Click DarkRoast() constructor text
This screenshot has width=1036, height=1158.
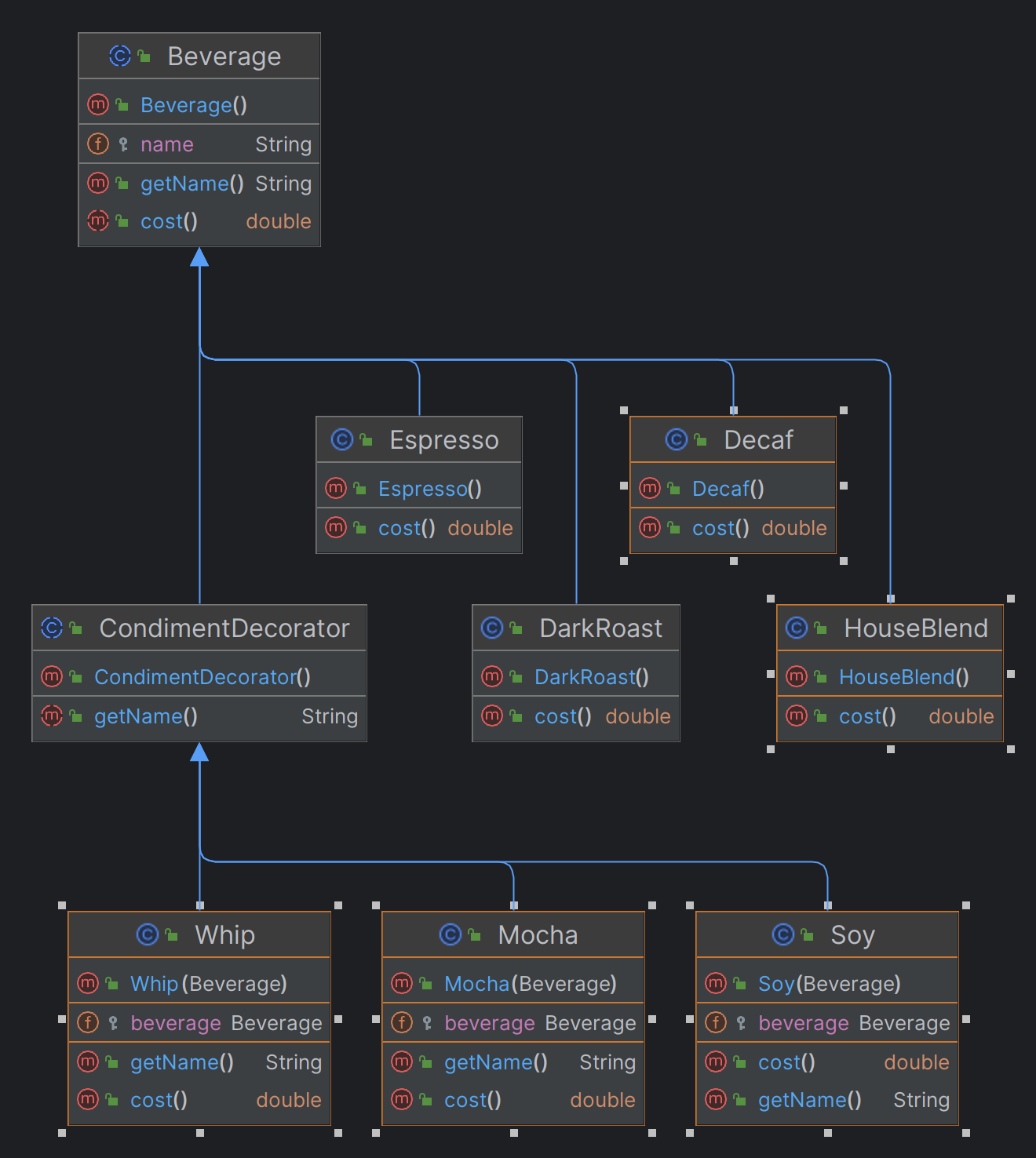point(592,677)
